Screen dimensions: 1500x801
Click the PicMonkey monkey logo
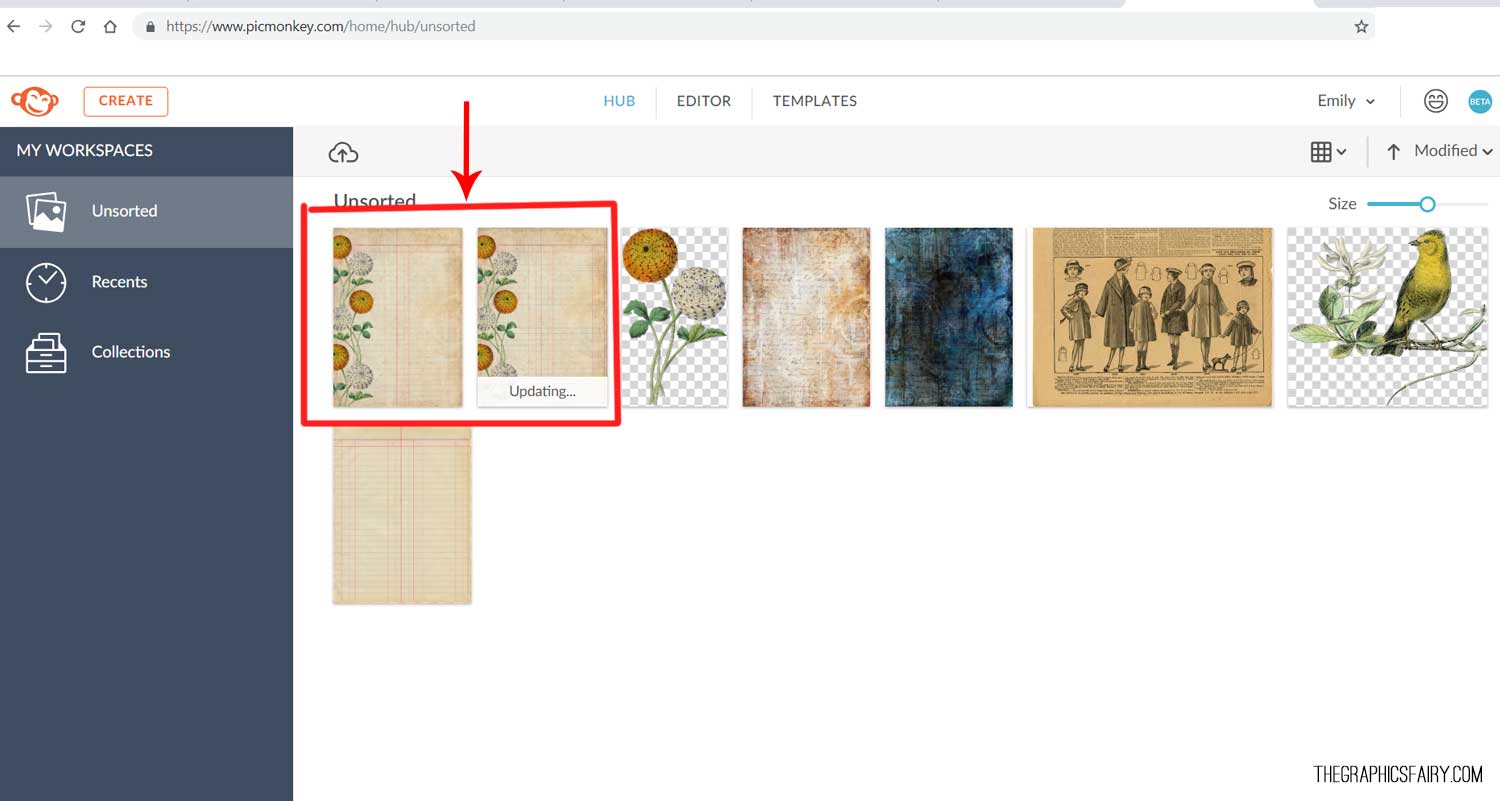[35, 101]
